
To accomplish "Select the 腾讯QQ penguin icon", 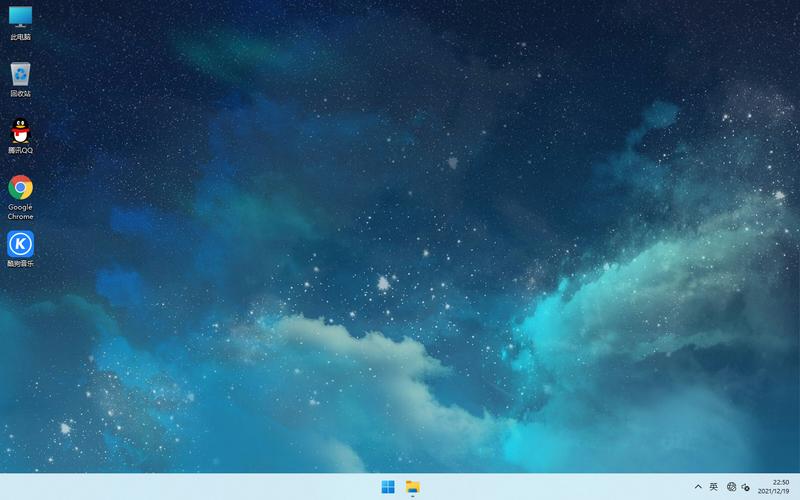I will 20,131.
